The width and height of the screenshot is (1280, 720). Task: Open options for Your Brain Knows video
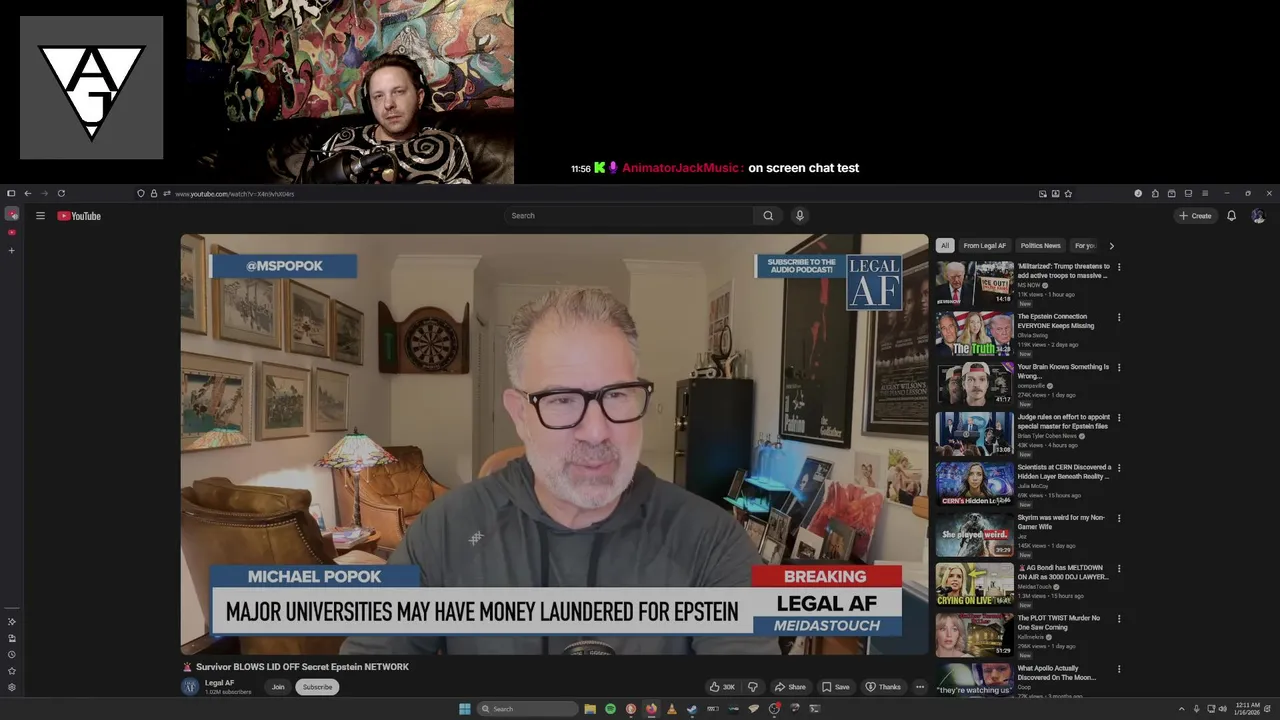tap(1119, 367)
